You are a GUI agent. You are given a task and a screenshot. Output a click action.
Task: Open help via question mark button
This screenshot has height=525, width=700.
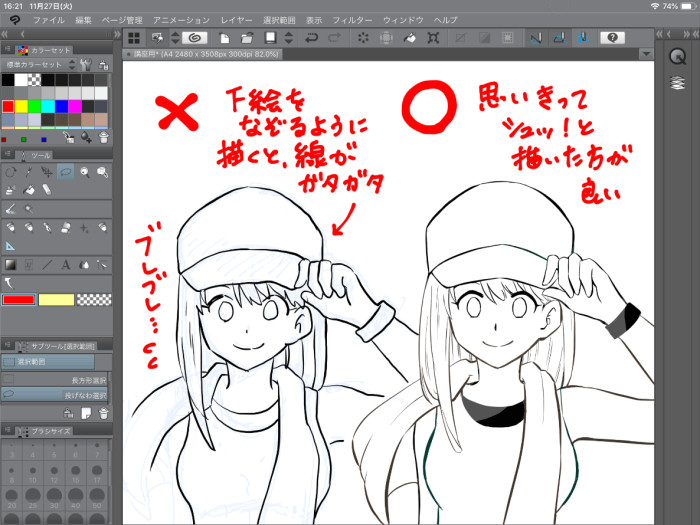click(612, 38)
